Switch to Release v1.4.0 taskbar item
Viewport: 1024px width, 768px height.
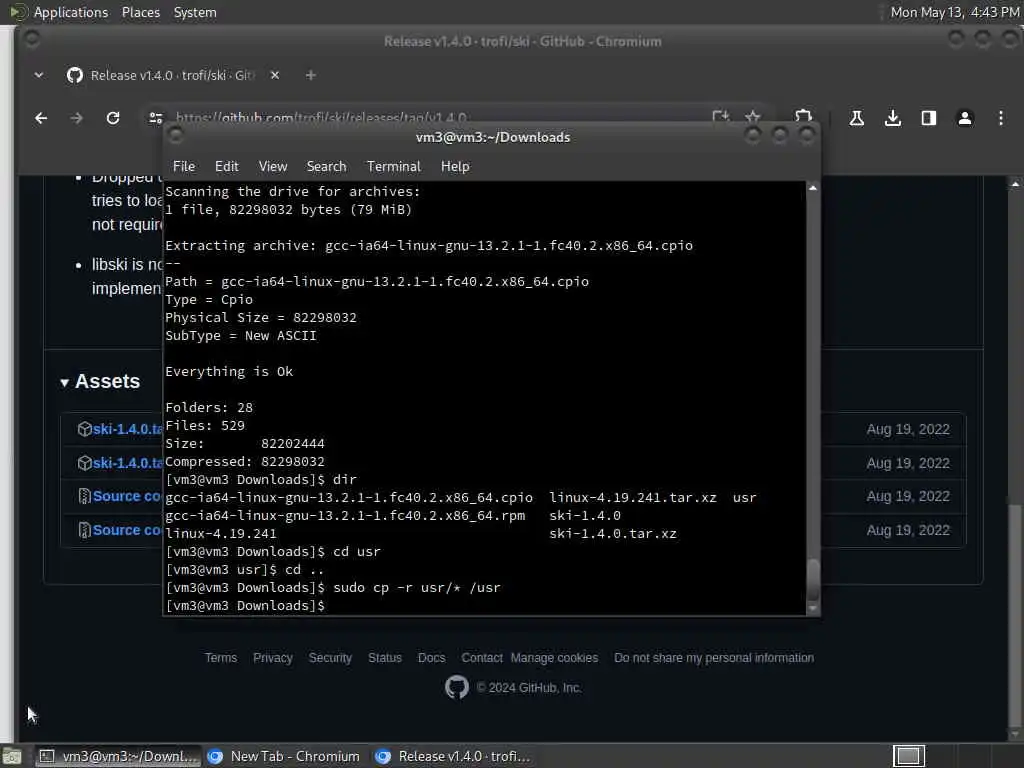(x=453, y=756)
